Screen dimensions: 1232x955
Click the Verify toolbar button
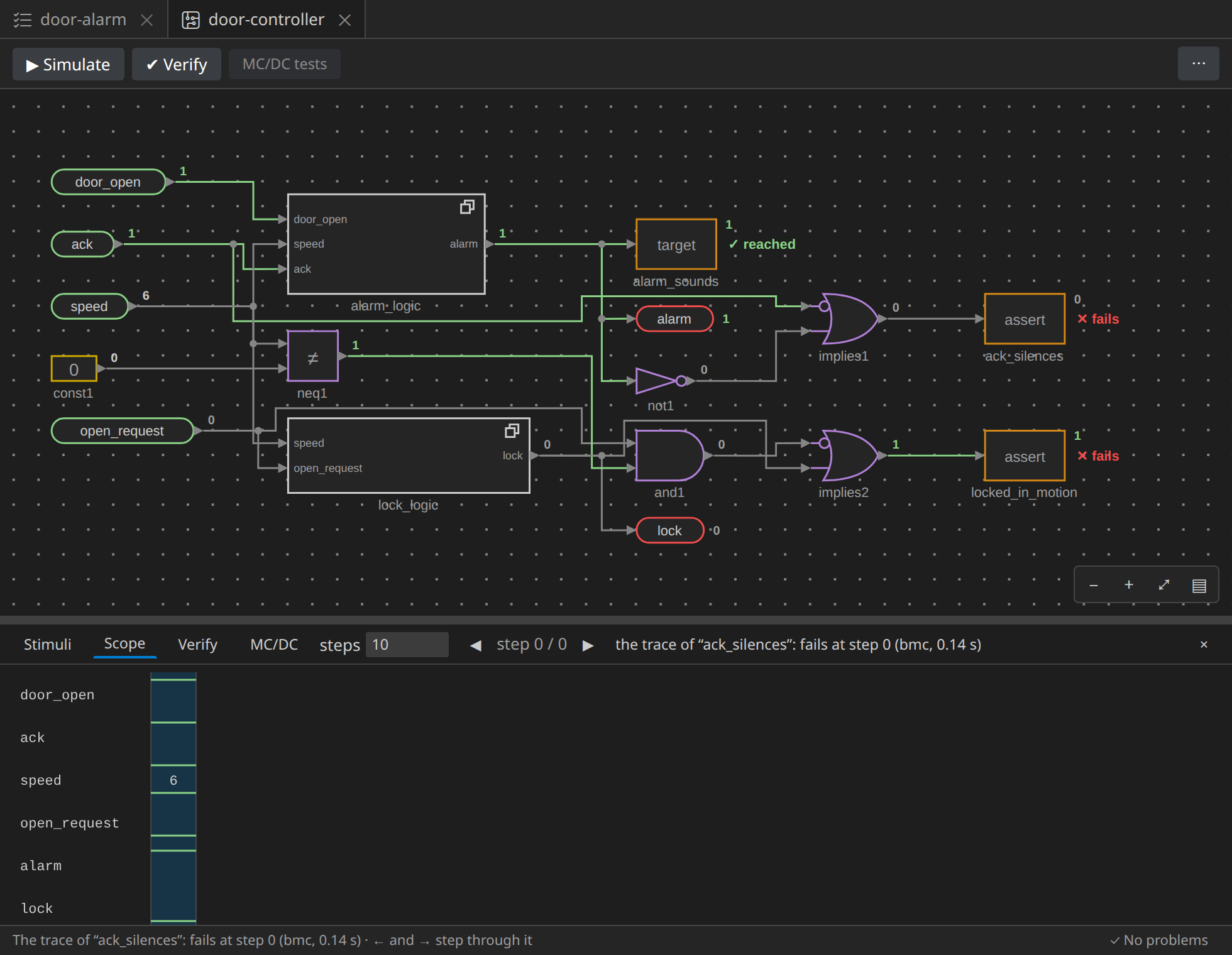click(177, 64)
